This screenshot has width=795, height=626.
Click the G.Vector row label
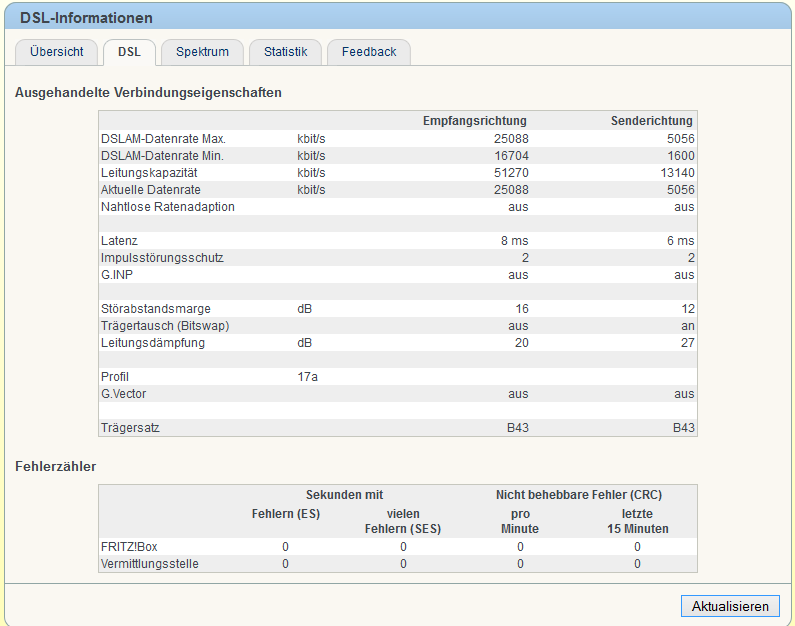pos(123,394)
